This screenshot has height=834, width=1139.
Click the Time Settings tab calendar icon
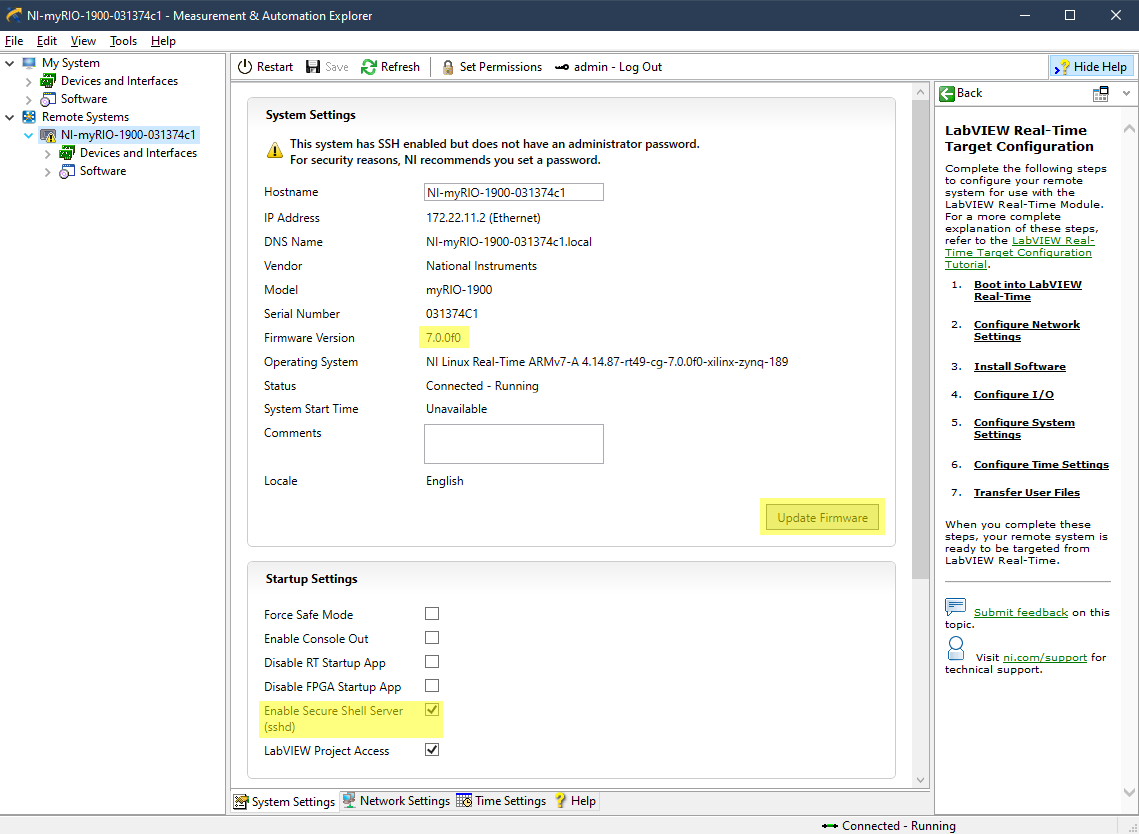(x=463, y=801)
